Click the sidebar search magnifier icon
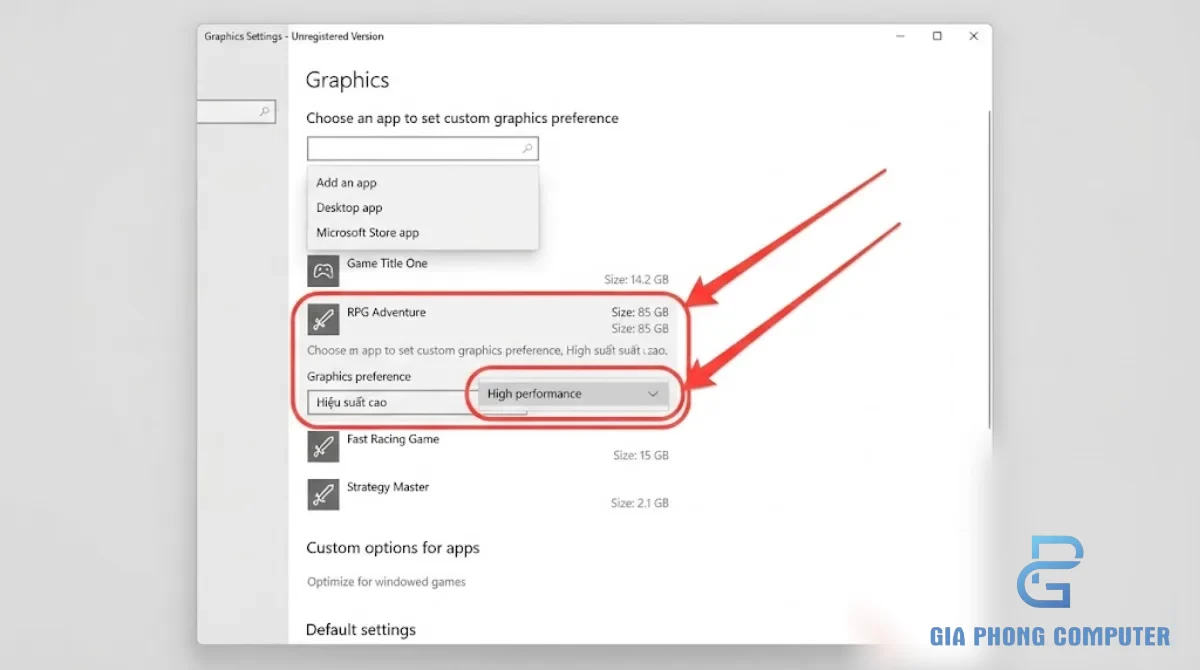The width and height of the screenshot is (1200, 670). (x=265, y=112)
